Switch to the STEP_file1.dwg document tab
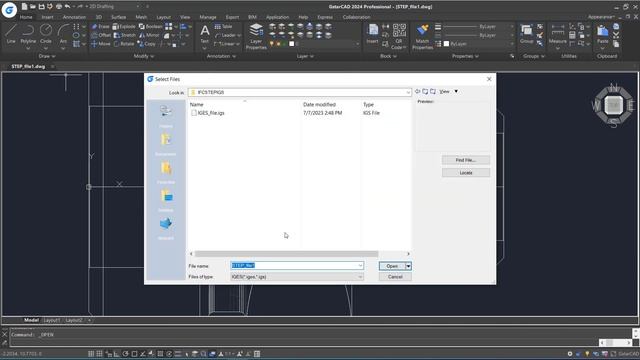Screen dimensions: 640x360 [28, 66]
